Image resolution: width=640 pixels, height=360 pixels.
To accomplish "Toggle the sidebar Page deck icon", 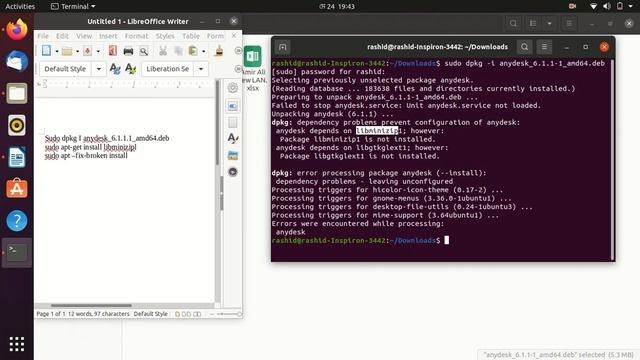I will [x=233, y=122].
